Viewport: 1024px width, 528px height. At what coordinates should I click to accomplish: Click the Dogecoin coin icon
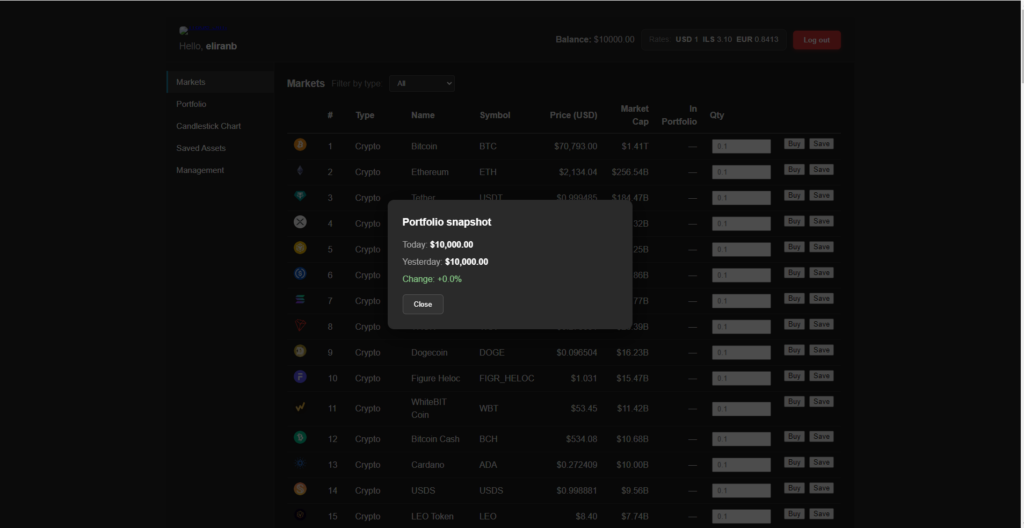pos(300,351)
